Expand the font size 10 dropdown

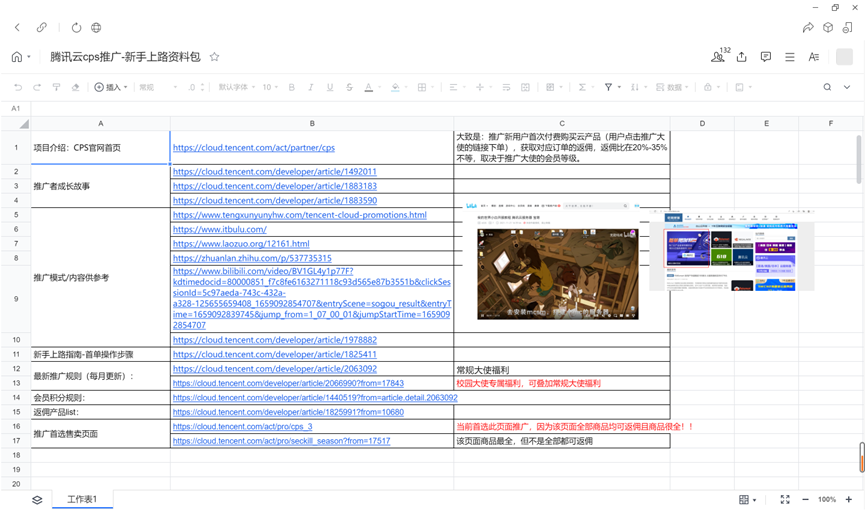[x=270, y=87]
